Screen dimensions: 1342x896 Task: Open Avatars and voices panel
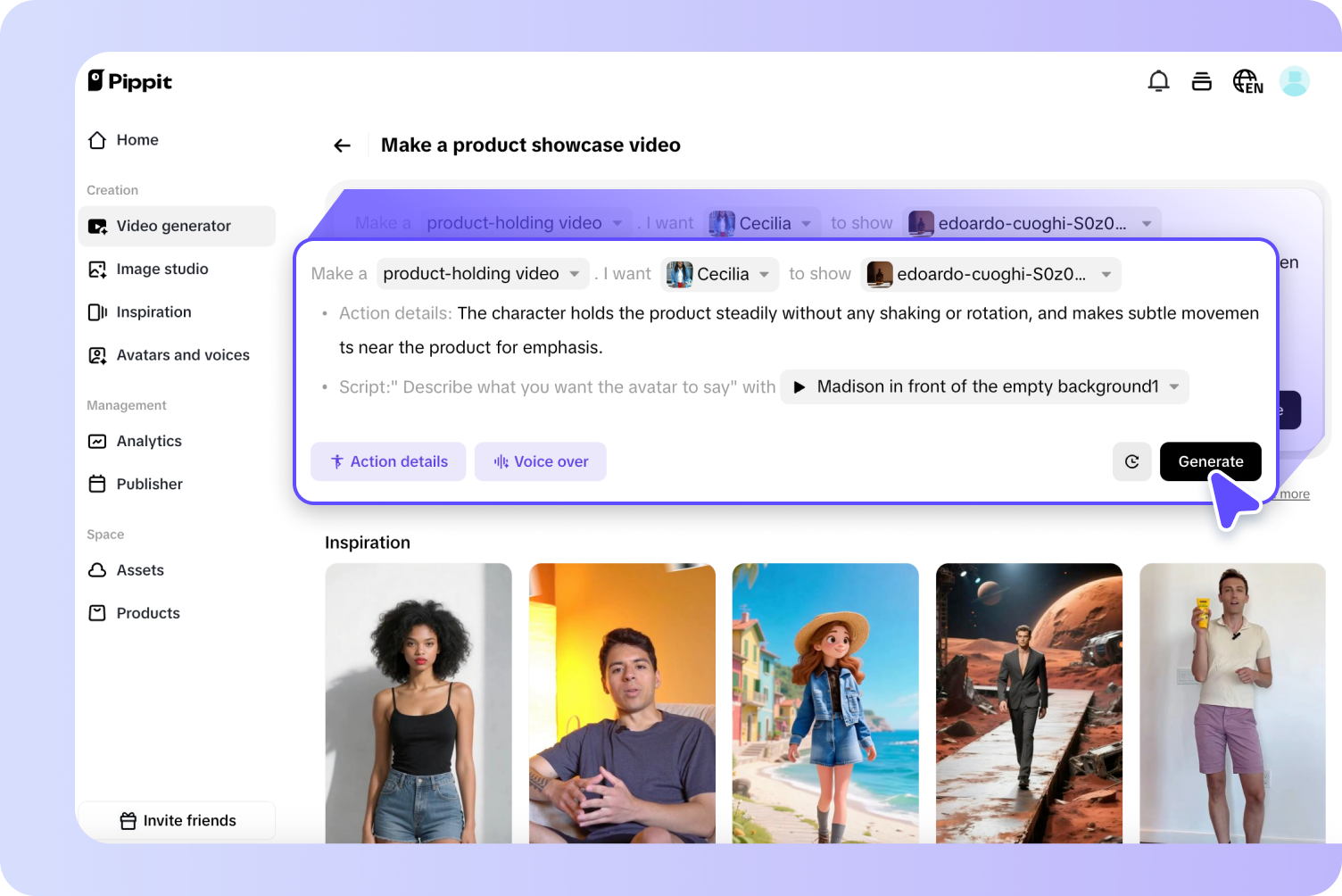coord(182,354)
